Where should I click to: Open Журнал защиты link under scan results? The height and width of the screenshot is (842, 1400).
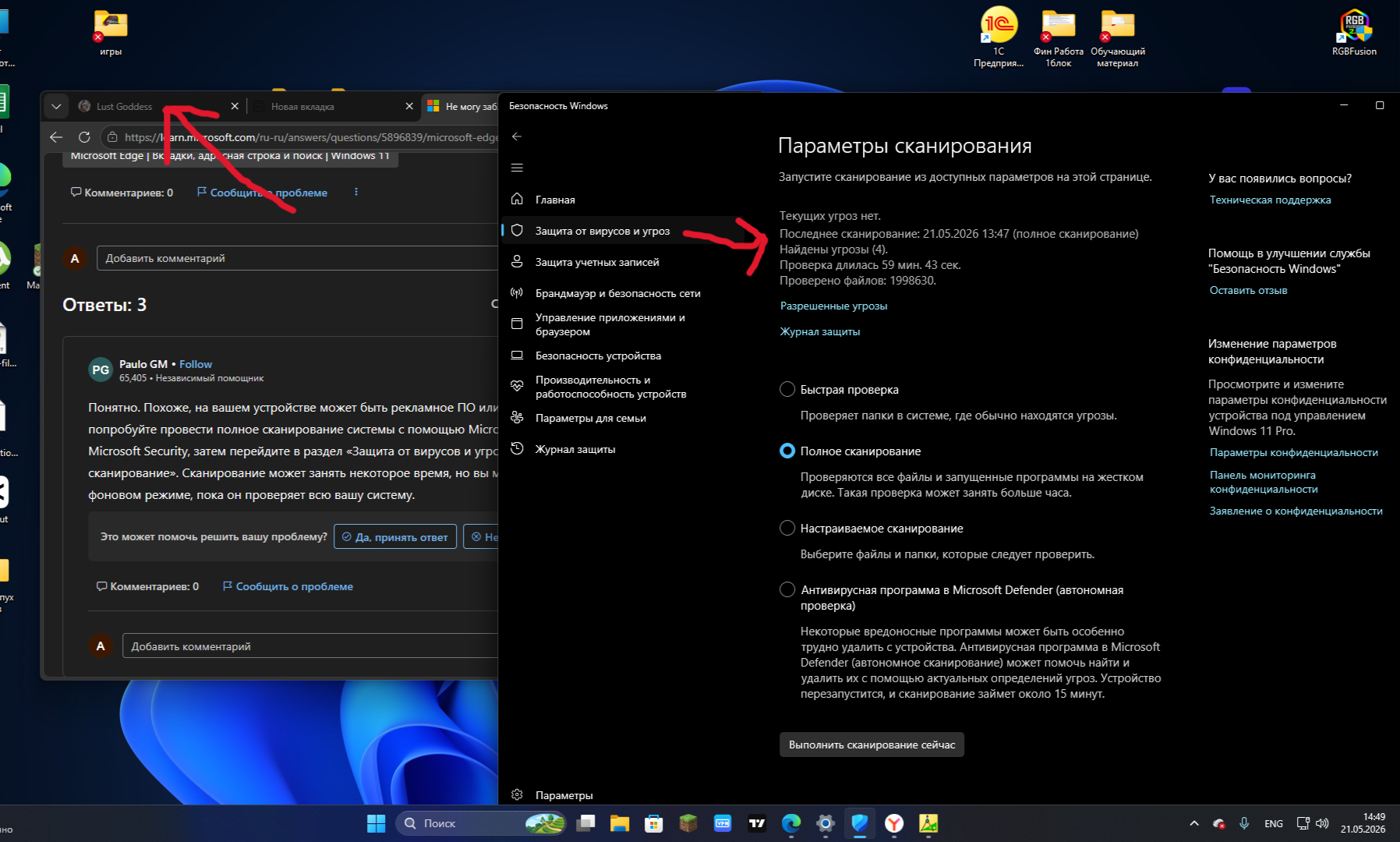tap(820, 331)
